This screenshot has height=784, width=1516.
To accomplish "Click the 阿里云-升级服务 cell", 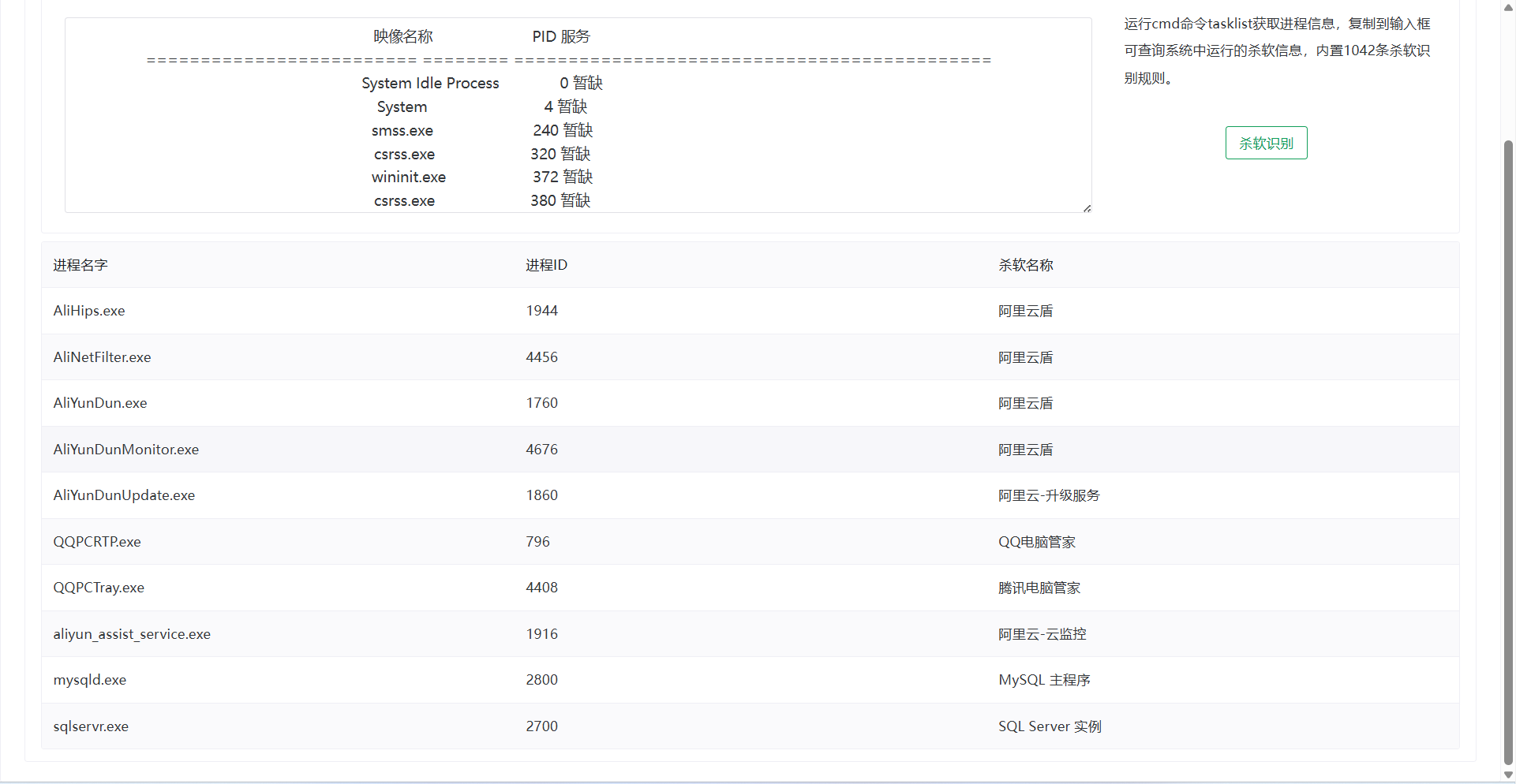I will pos(1049,495).
